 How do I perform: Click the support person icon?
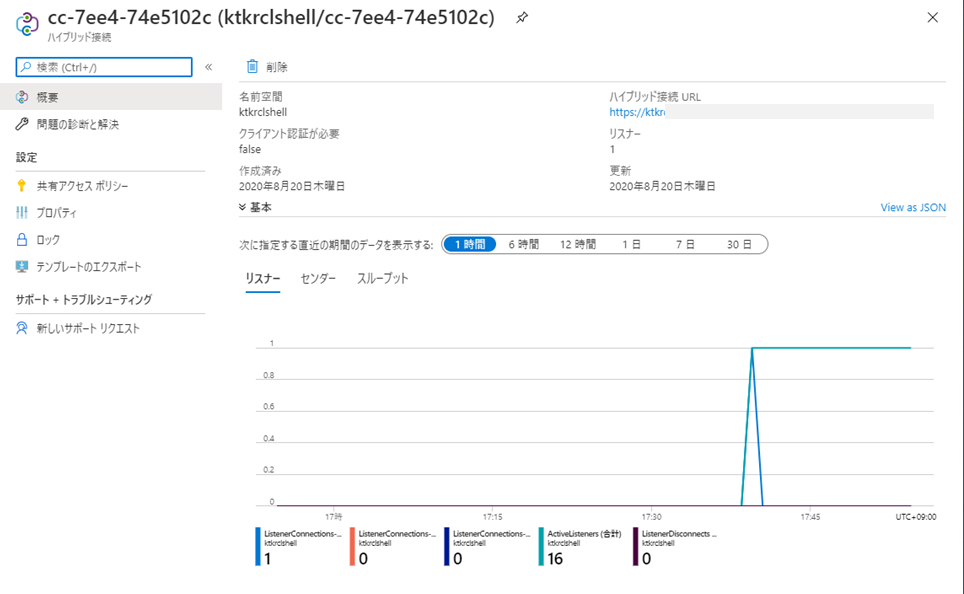pyautogui.click(x=22, y=328)
